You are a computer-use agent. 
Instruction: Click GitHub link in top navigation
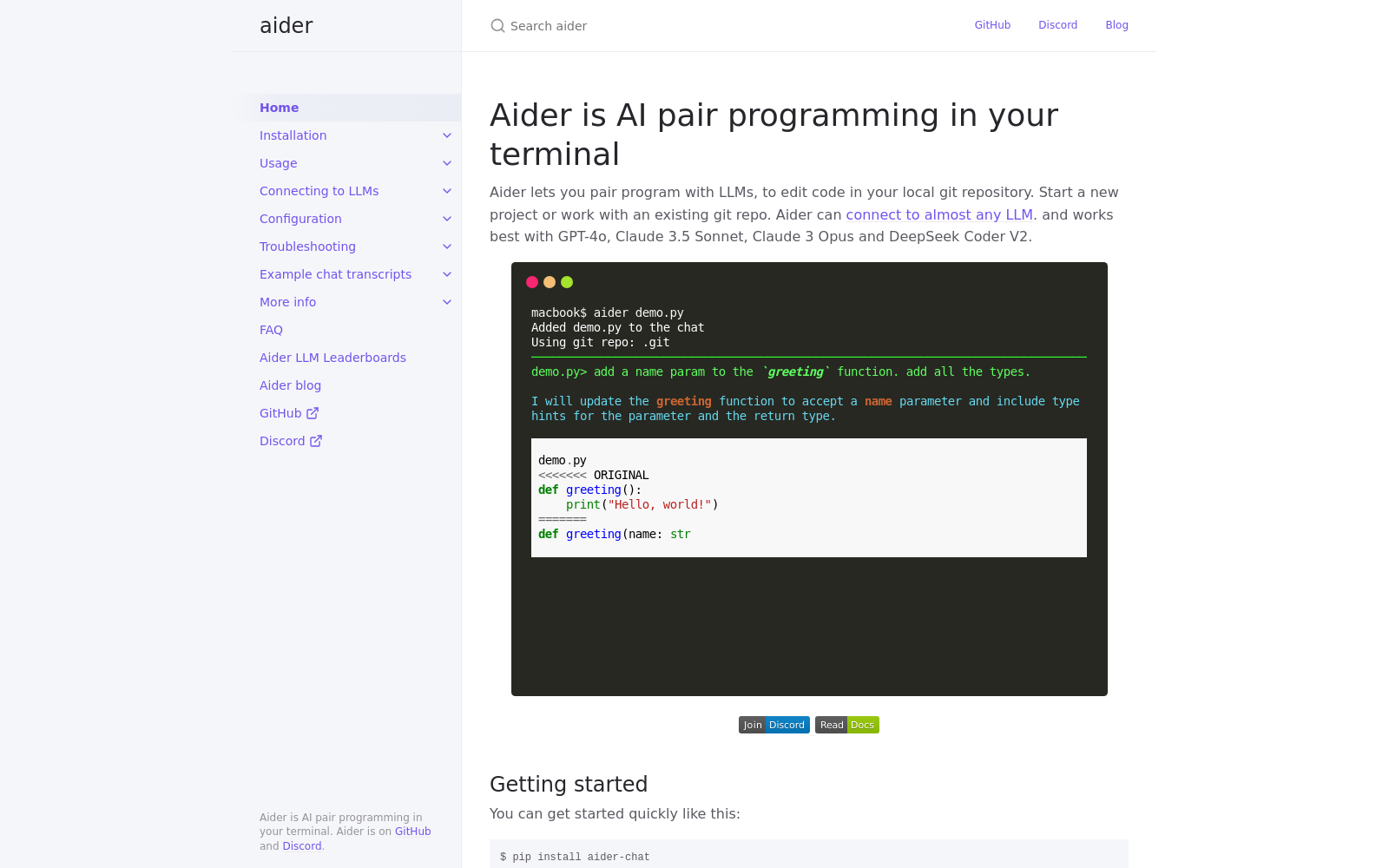tap(992, 25)
